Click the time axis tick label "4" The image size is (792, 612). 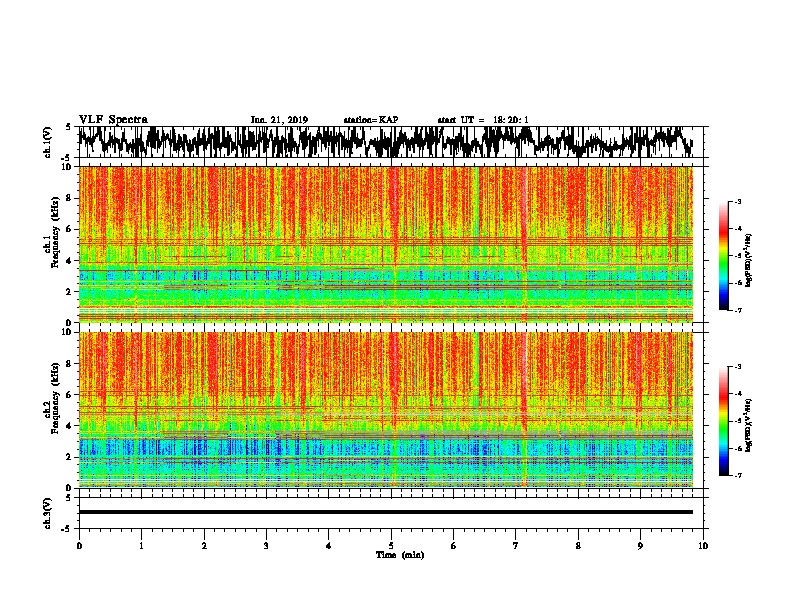(x=329, y=546)
